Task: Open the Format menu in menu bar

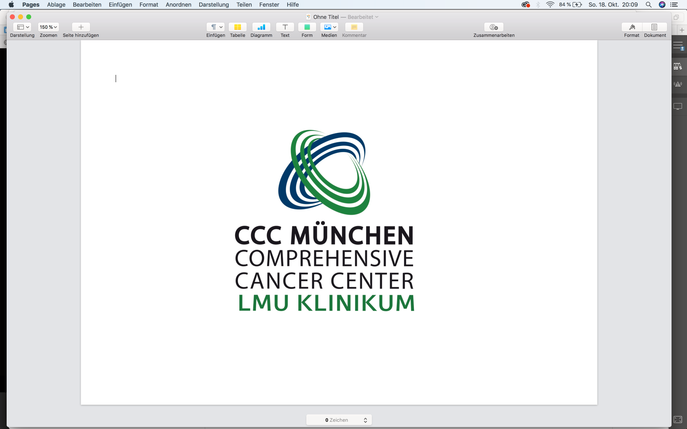Action: pos(149,4)
